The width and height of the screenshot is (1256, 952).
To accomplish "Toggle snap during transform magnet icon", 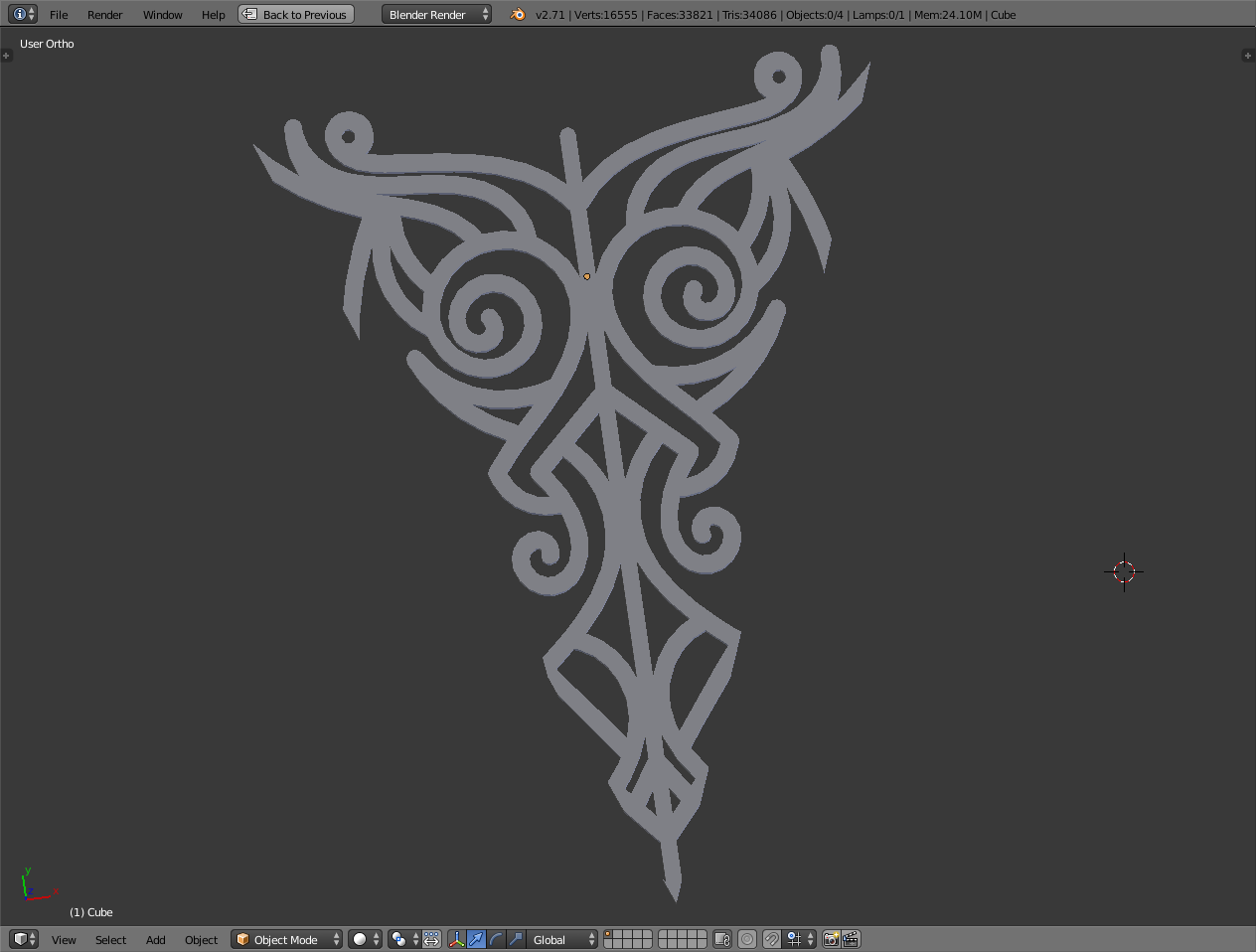I will coord(771,940).
